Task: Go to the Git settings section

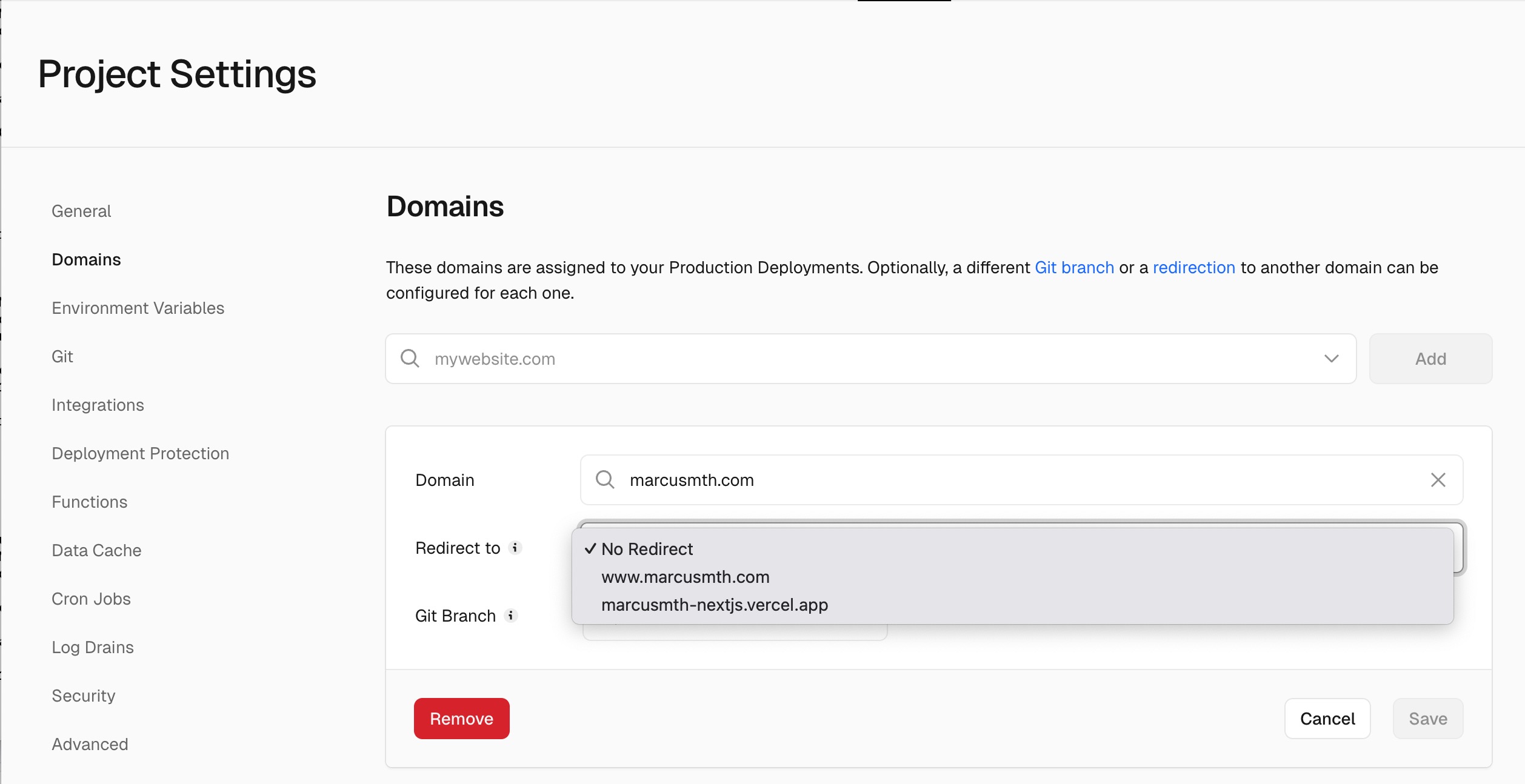Action: [62, 356]
